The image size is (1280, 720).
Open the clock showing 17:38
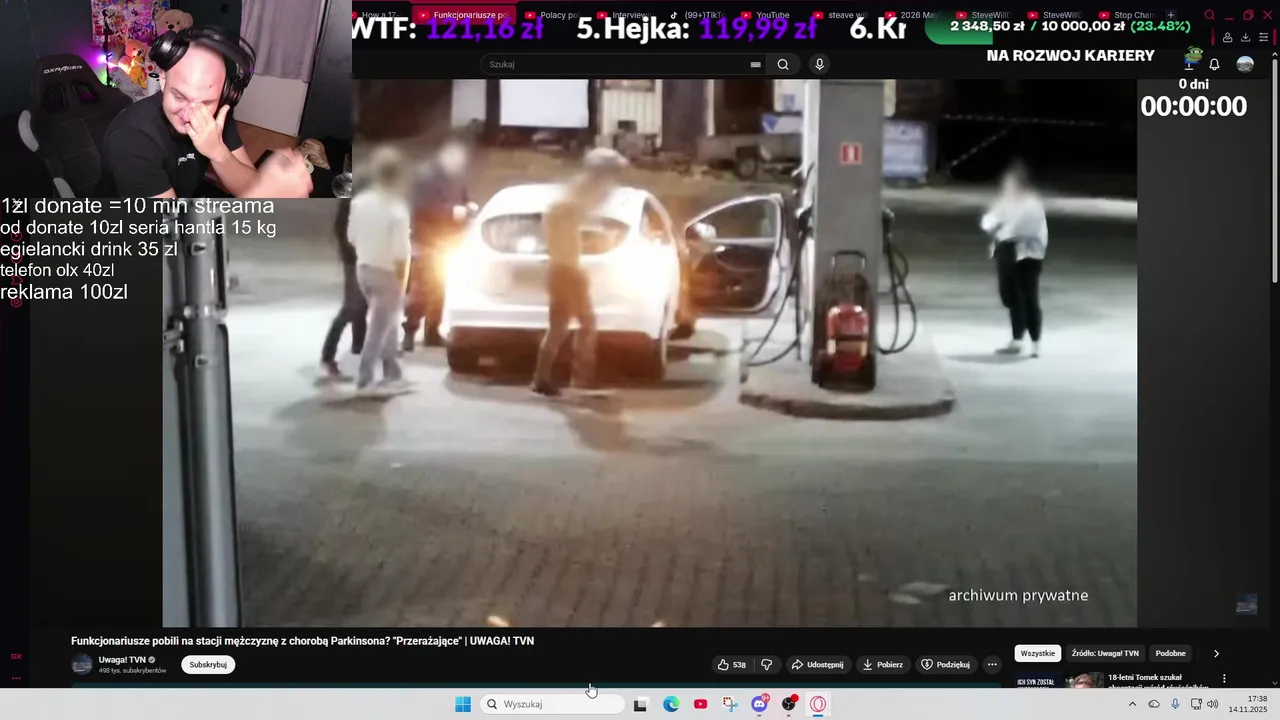tap(1248, 704)
